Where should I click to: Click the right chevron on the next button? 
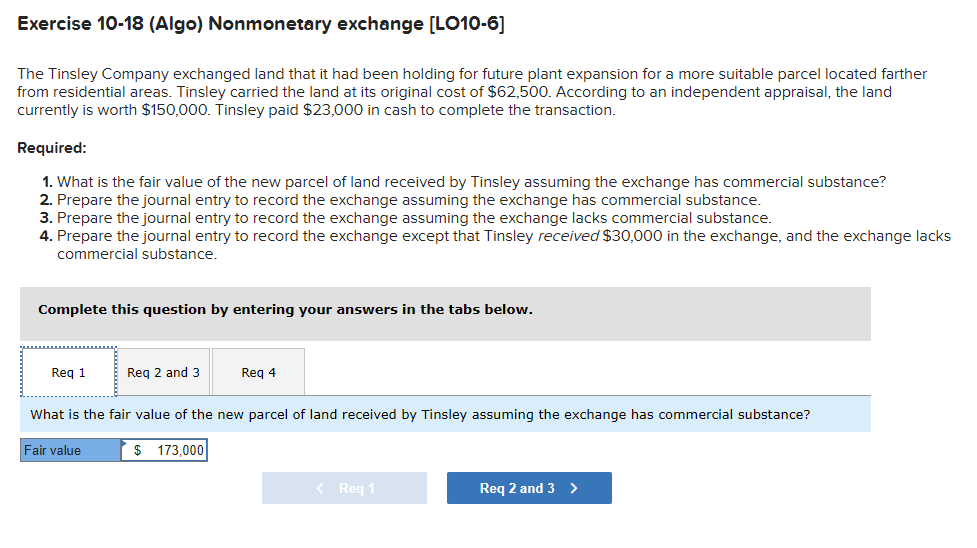pos(574,488)
